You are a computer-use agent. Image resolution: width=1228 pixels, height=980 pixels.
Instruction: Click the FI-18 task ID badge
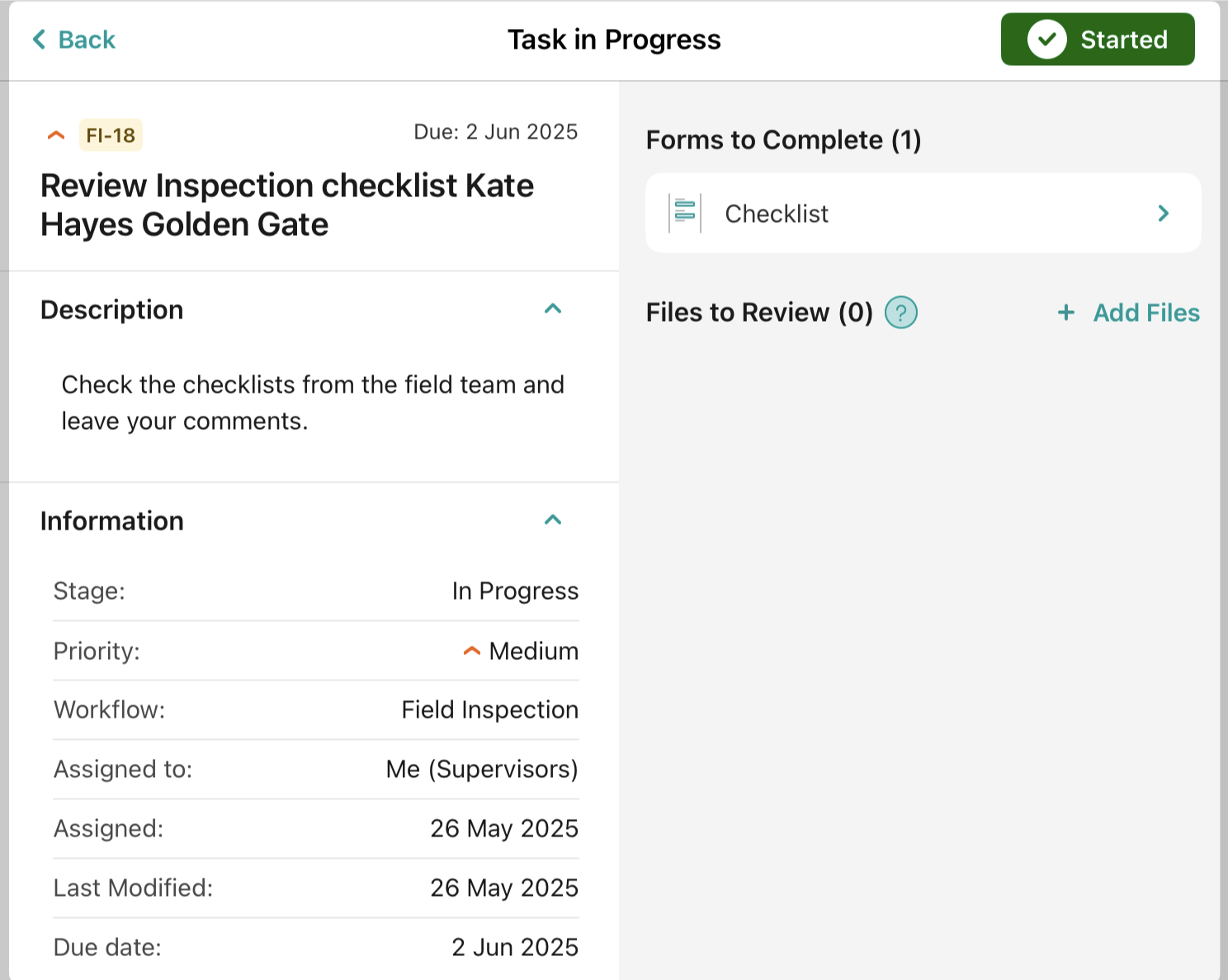(111, 135)
